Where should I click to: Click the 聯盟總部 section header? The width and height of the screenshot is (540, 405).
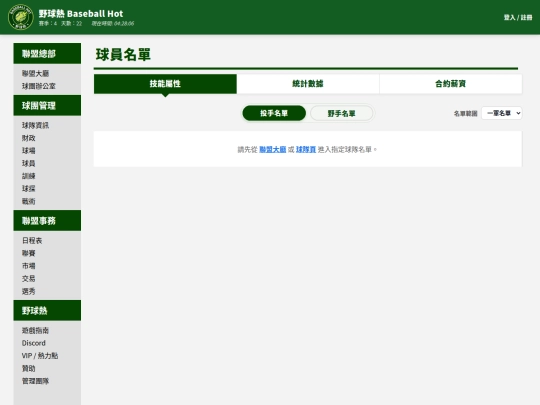[47, 53]
